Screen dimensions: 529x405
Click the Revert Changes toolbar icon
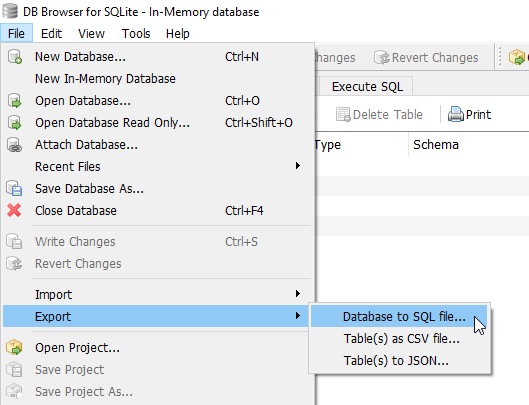point(382,57)
